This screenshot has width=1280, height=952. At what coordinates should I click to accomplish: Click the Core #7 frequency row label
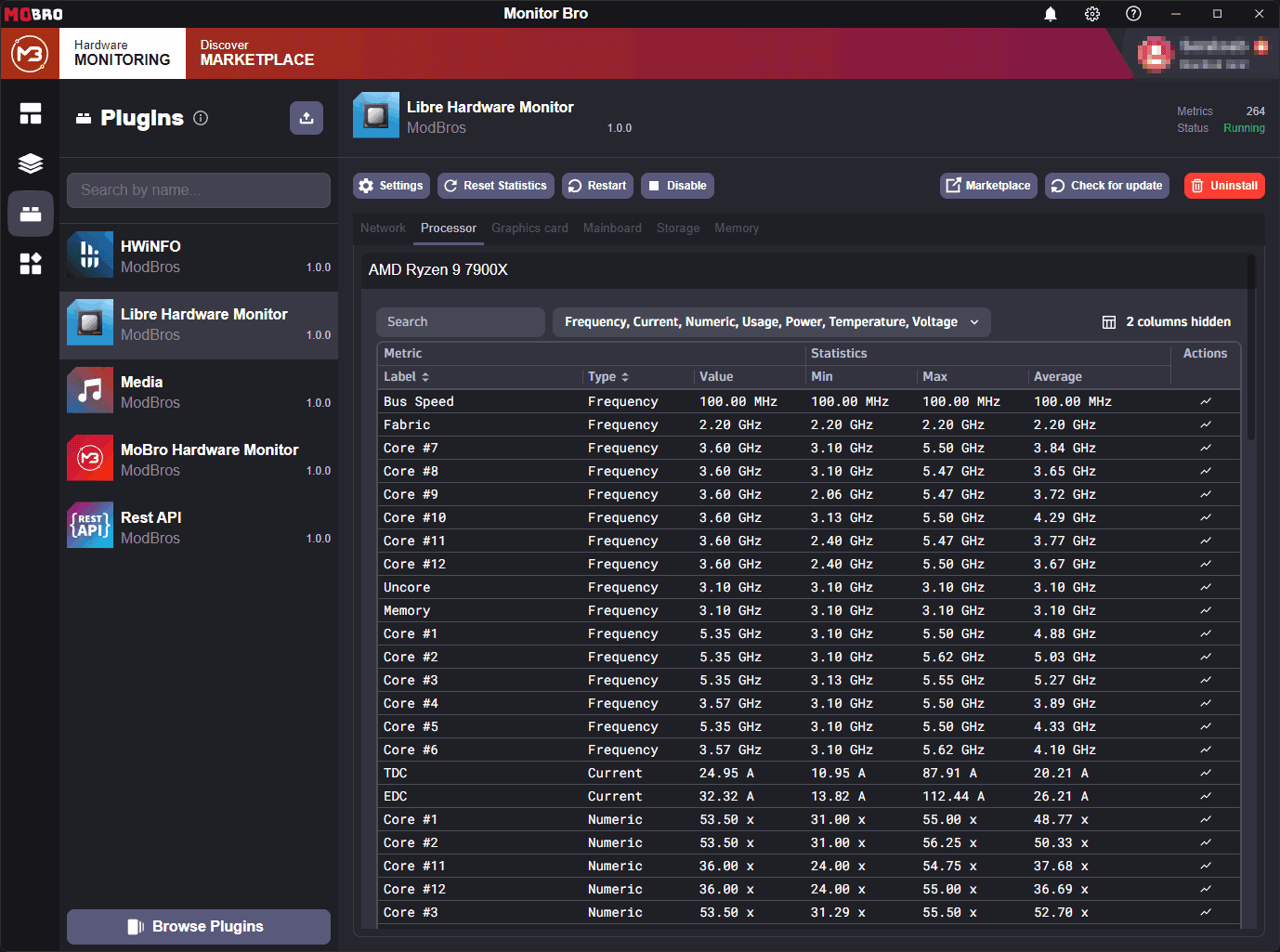(411, 448)
